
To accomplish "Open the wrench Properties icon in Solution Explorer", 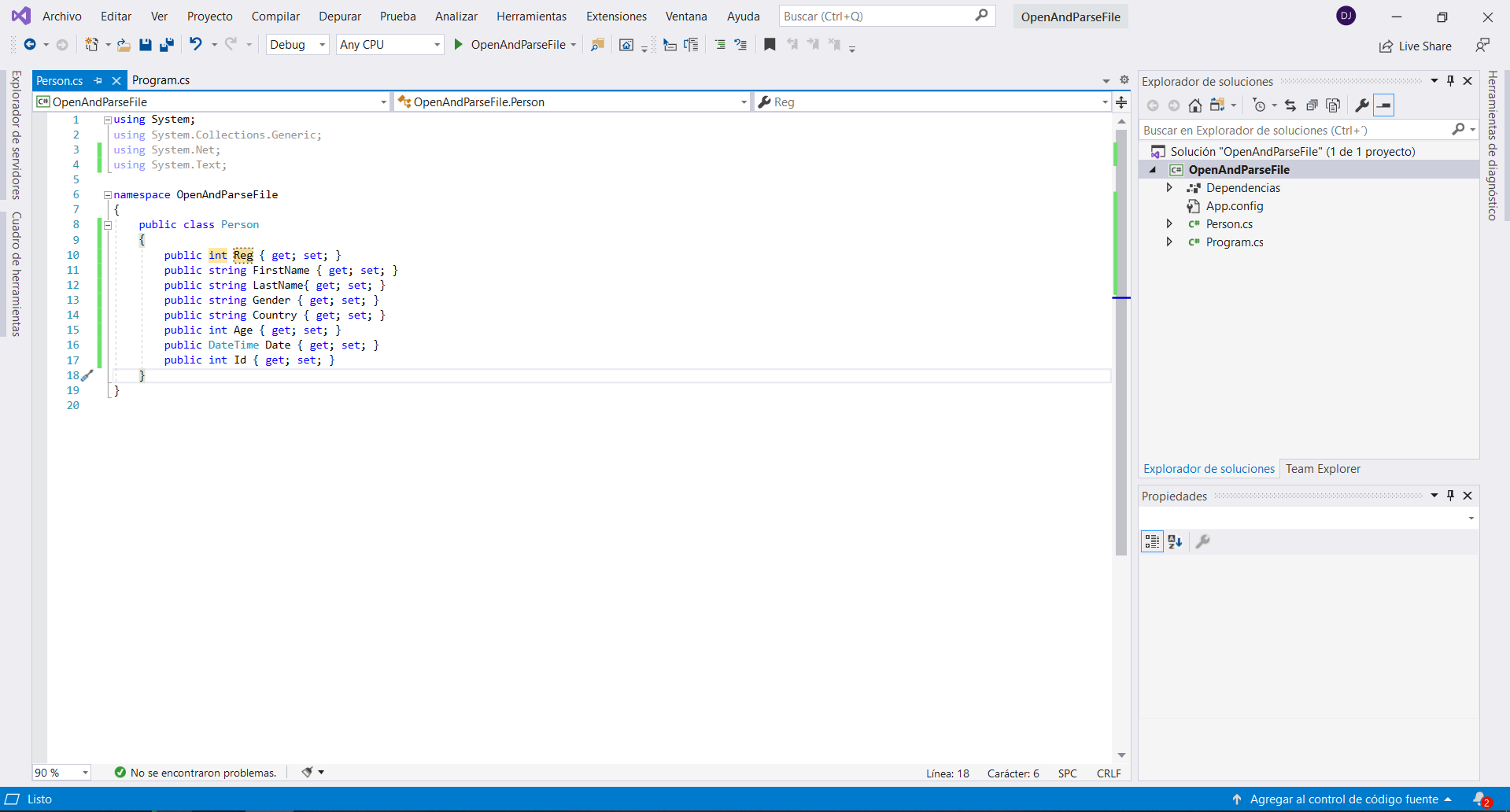I will pyautogui.click(x=1361, y=105).
